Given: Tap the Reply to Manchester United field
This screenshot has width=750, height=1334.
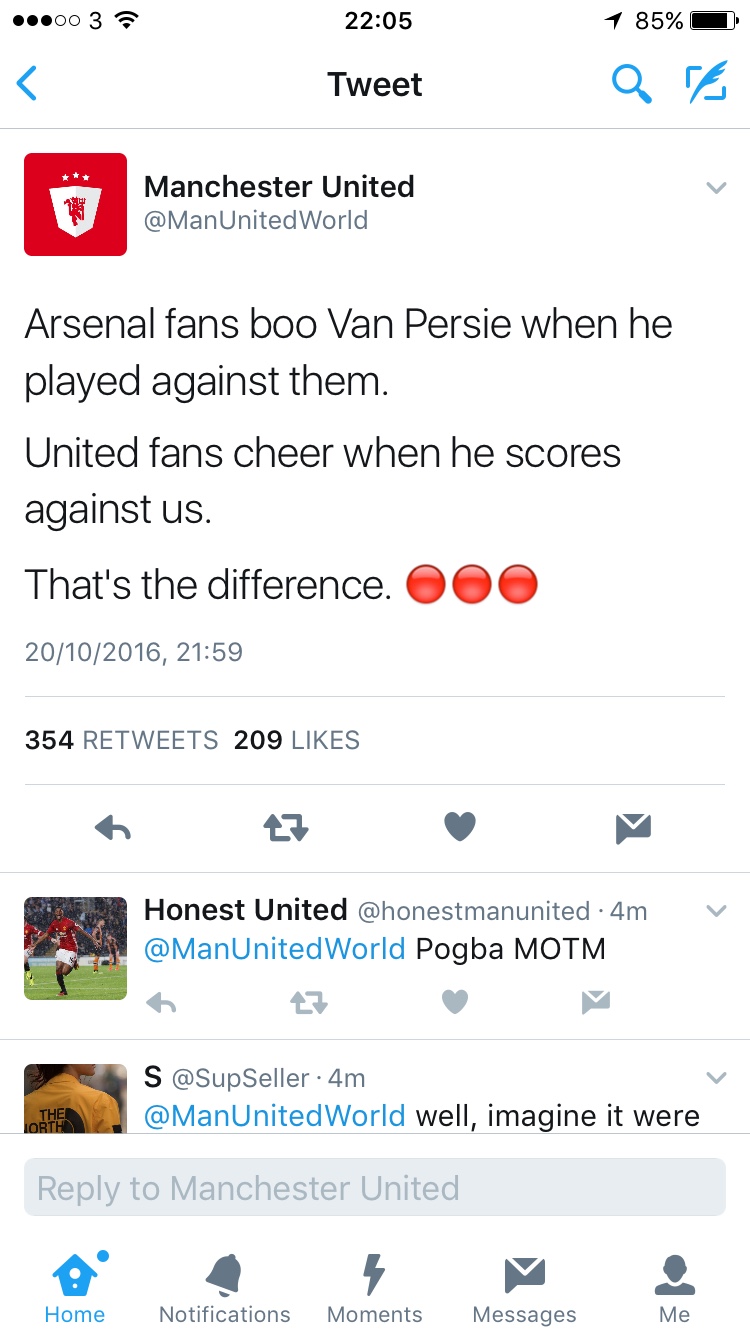Looking at the screenshot, I should click(x=374, y=1187).
